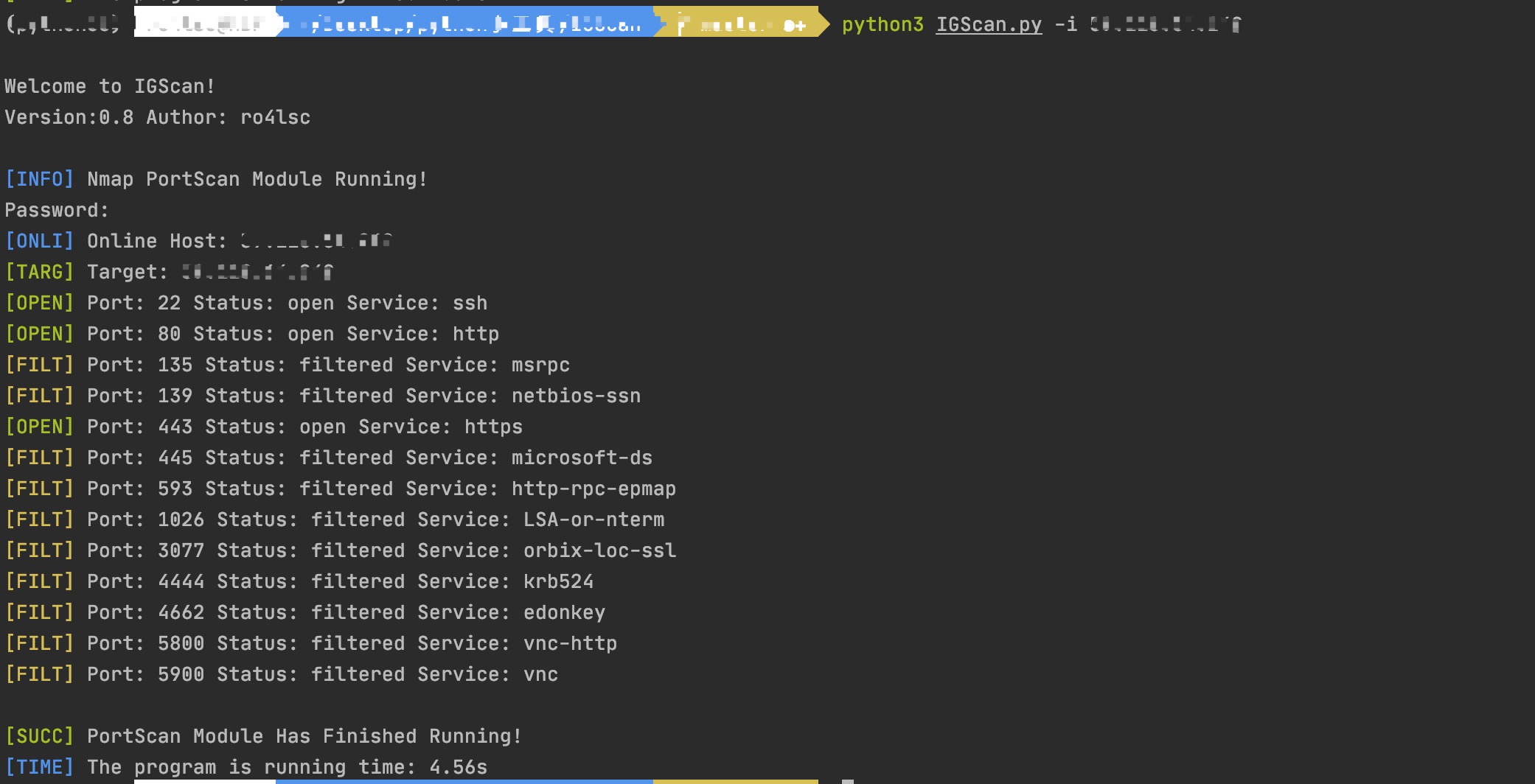Click the [INFO] Nmap PortScan Module Running line
The width and height of the screenshot is (1535, 784).
click(216, 179)
